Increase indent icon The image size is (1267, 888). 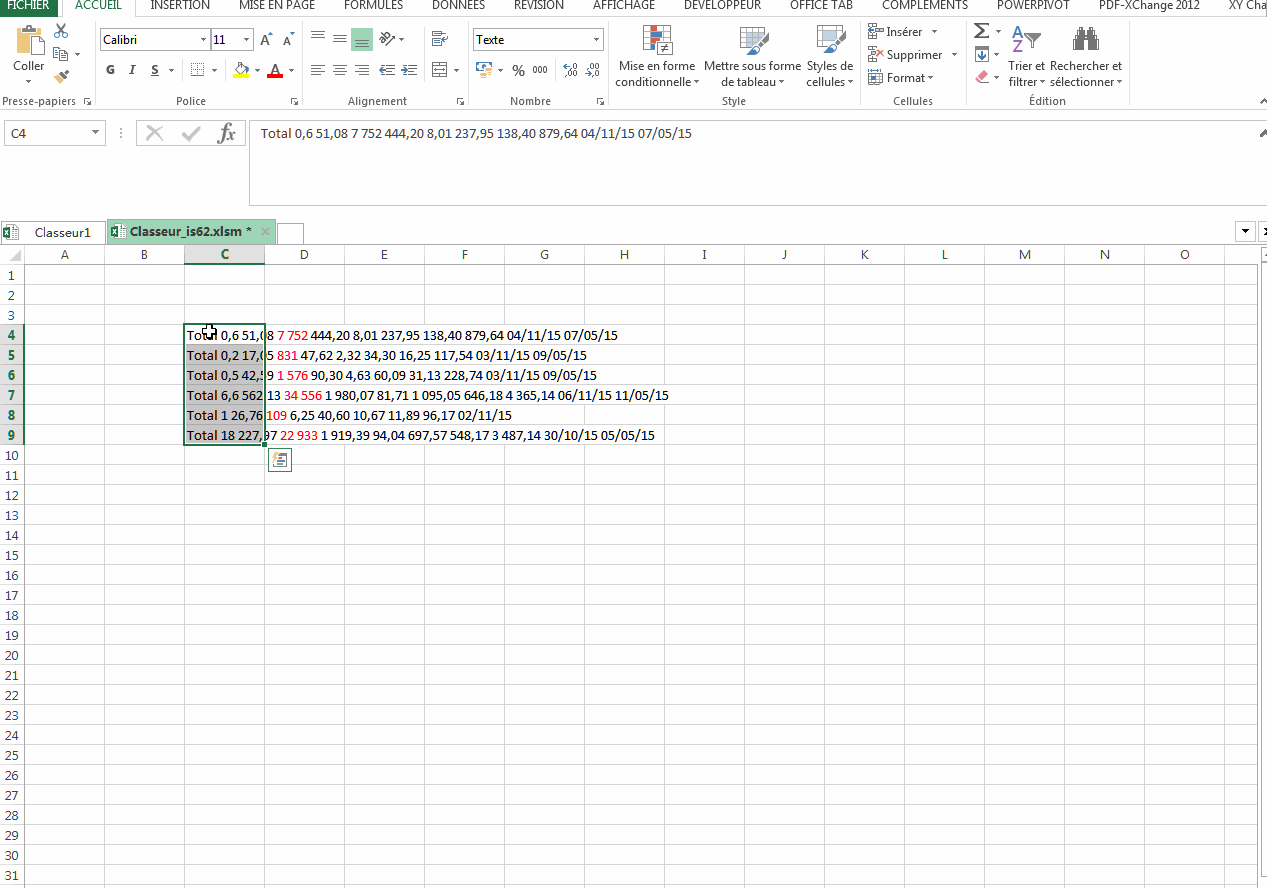tap(409, 70)
